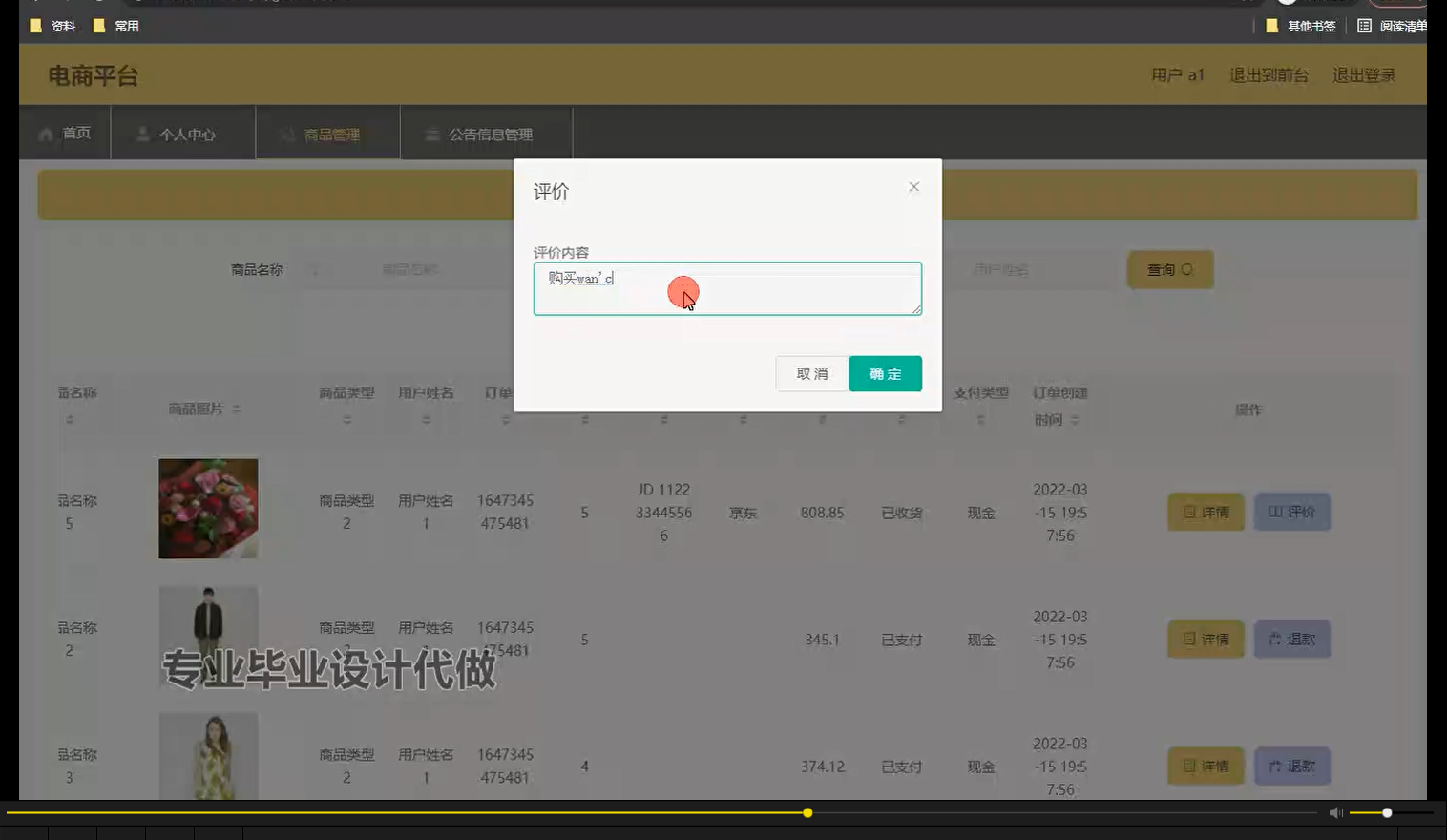
Task: Click the 退出登录 link
Action: [1364, 74]
